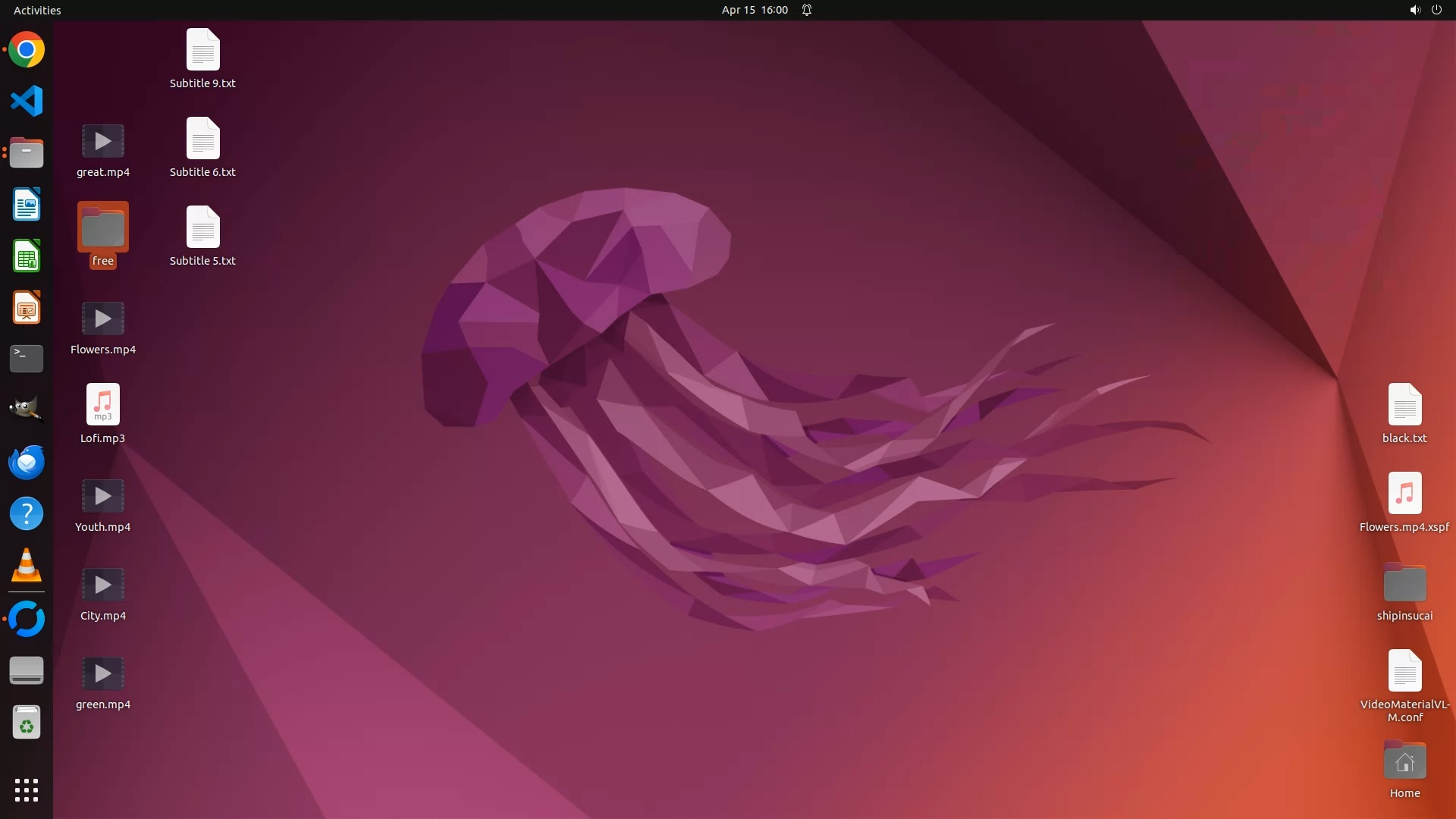Click Activities in the top bar

[37, 10]
